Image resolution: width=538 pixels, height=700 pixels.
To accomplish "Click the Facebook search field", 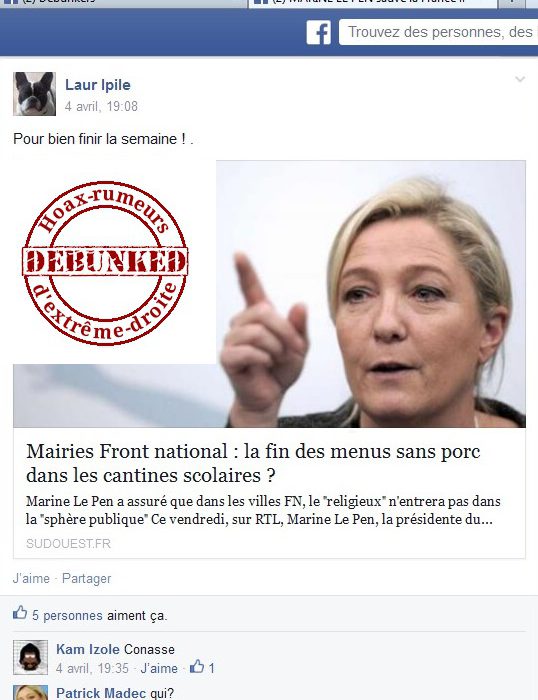I will click(x=438, y=32).
